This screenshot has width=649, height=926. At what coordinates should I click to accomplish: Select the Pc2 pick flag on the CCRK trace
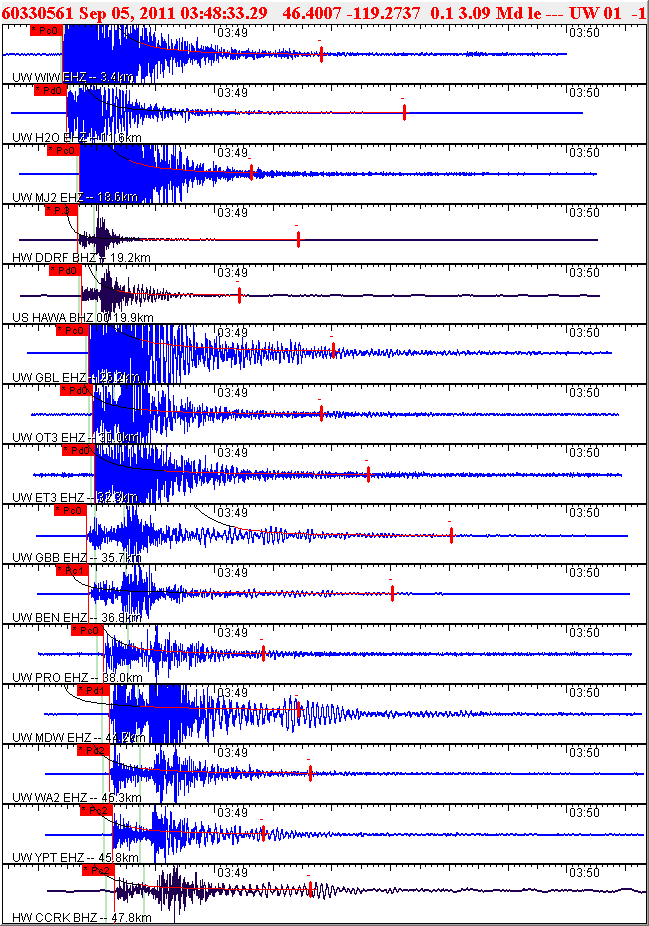click(x=97, y=870)
